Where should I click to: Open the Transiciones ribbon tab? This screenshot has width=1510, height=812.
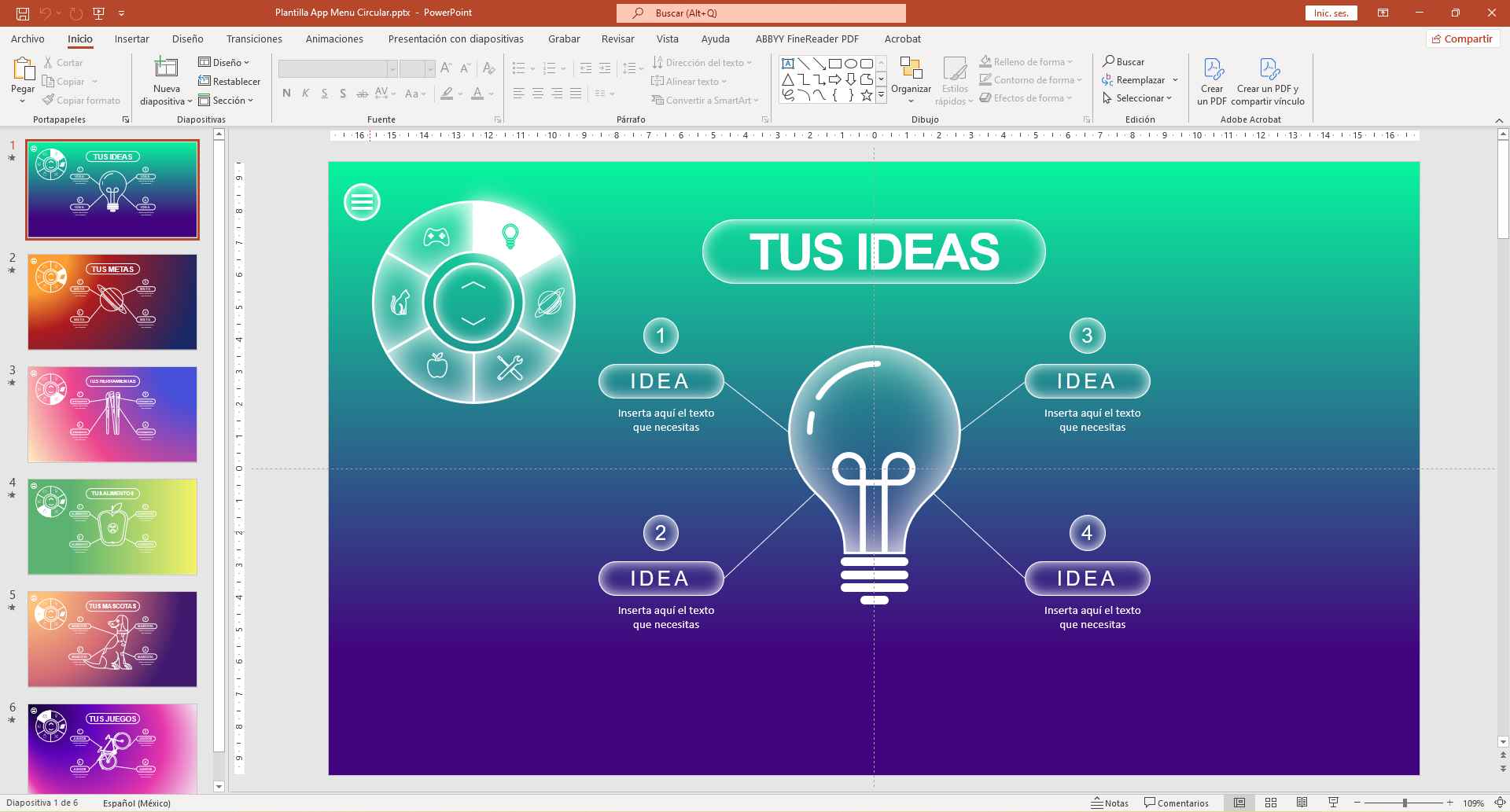(x=254, y=39)
